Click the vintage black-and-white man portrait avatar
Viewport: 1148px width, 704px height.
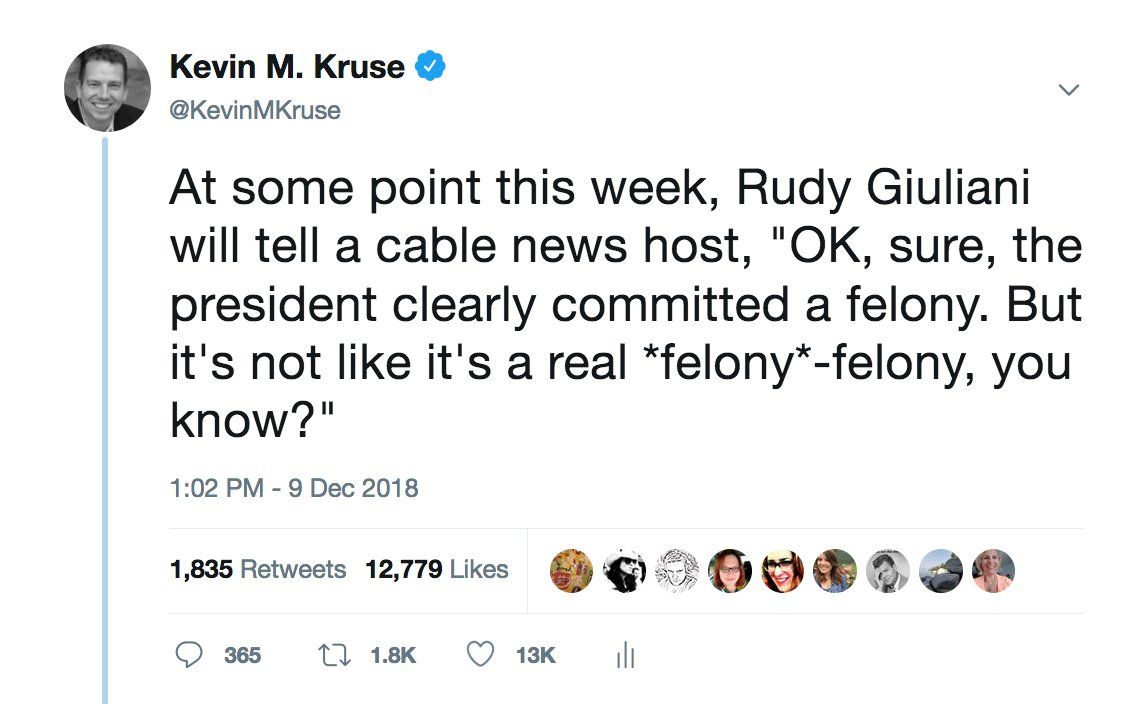click(888, 571)
